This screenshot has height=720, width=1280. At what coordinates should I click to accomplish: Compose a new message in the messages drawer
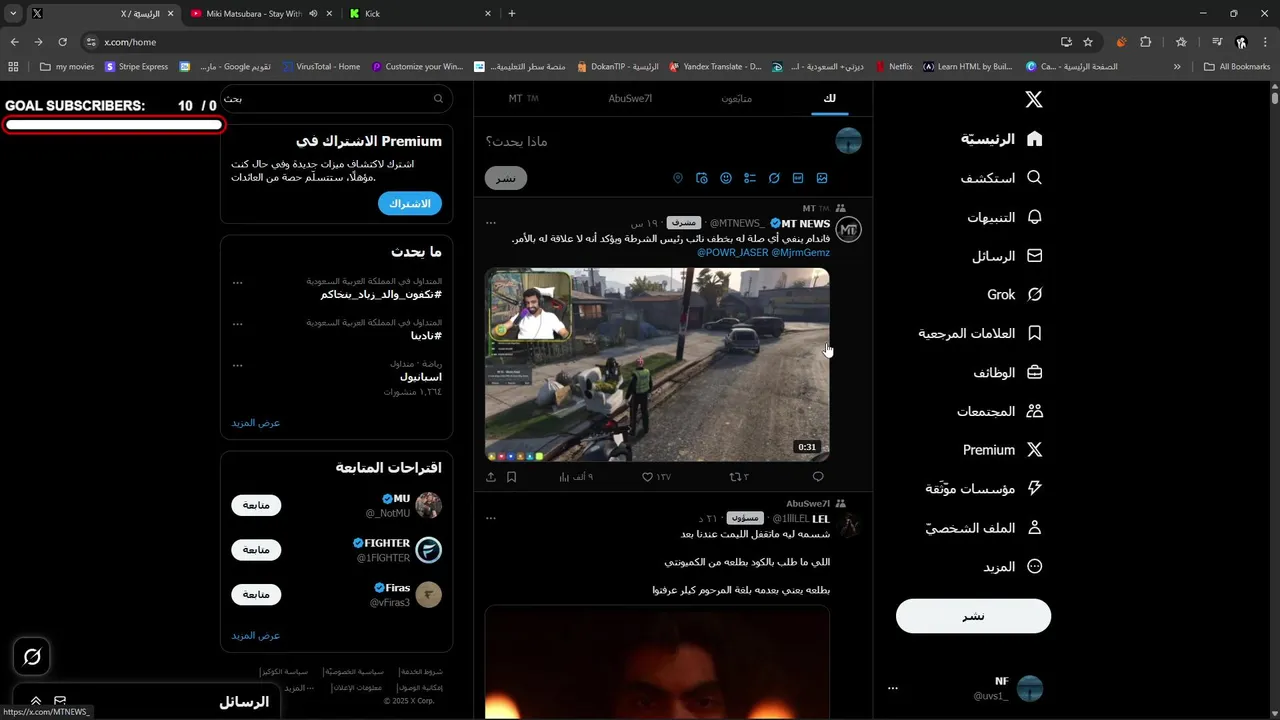point(60,701)
